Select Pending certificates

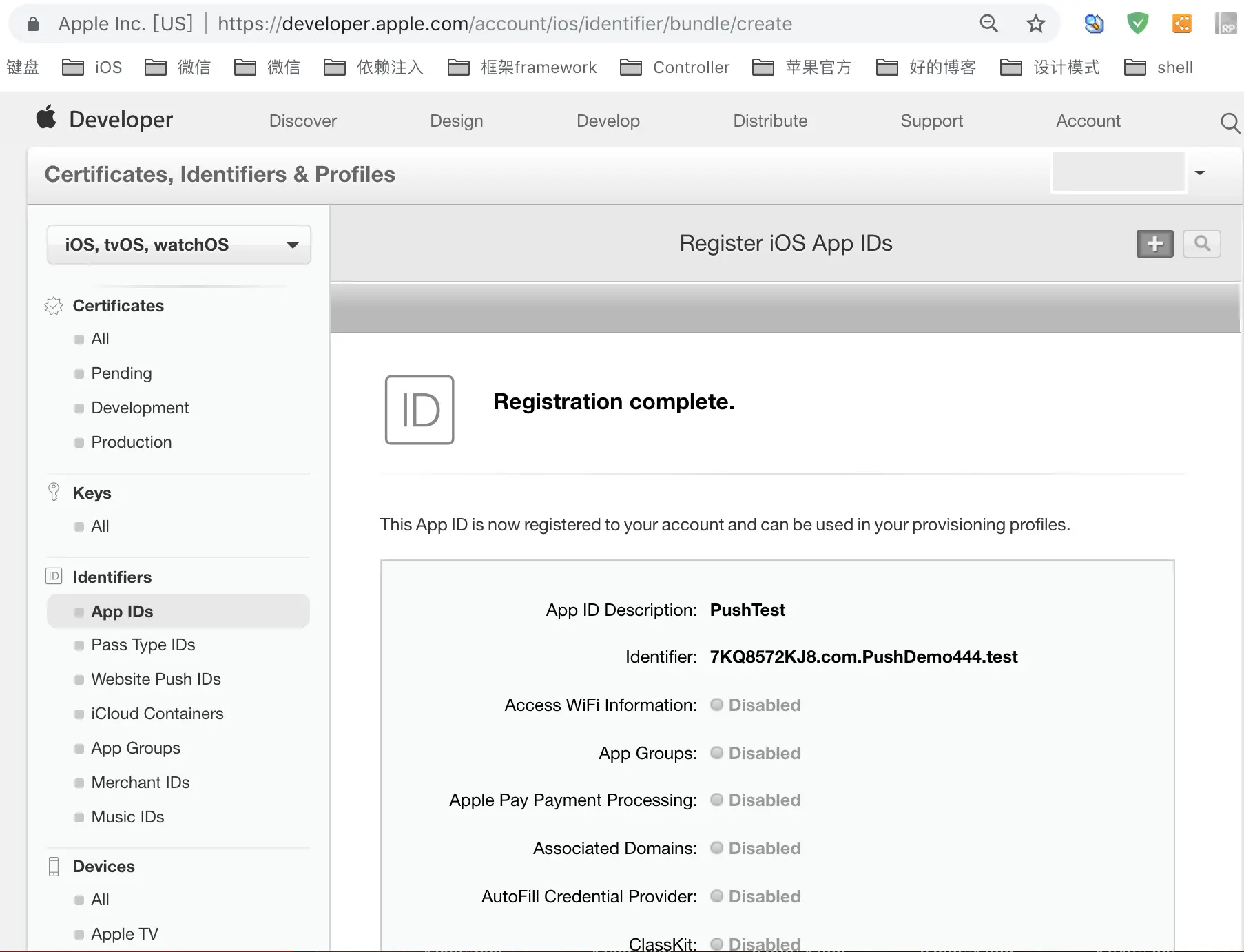point(122,373)
